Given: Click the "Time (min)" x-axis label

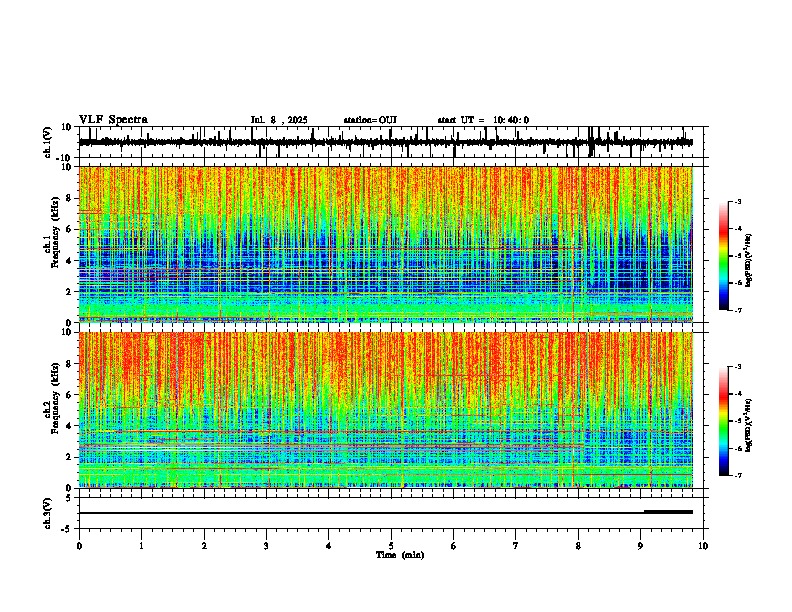Looking at the screenshot, I should click(400, 555).
